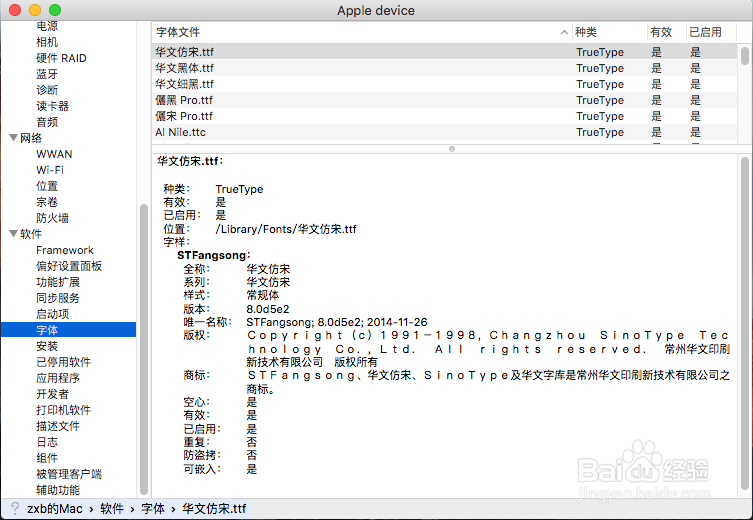Select Framework under 软件
Image resolution: width=753 pixels, height=520 pixels.
point(65,250)
